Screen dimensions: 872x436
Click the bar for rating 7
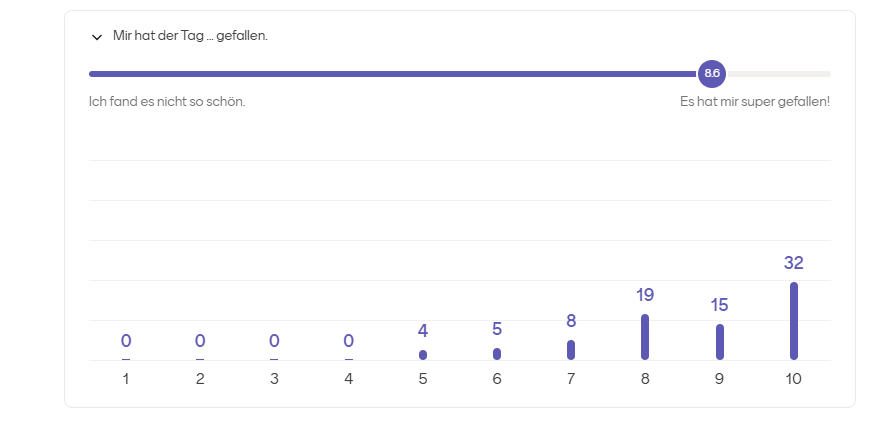571,350
